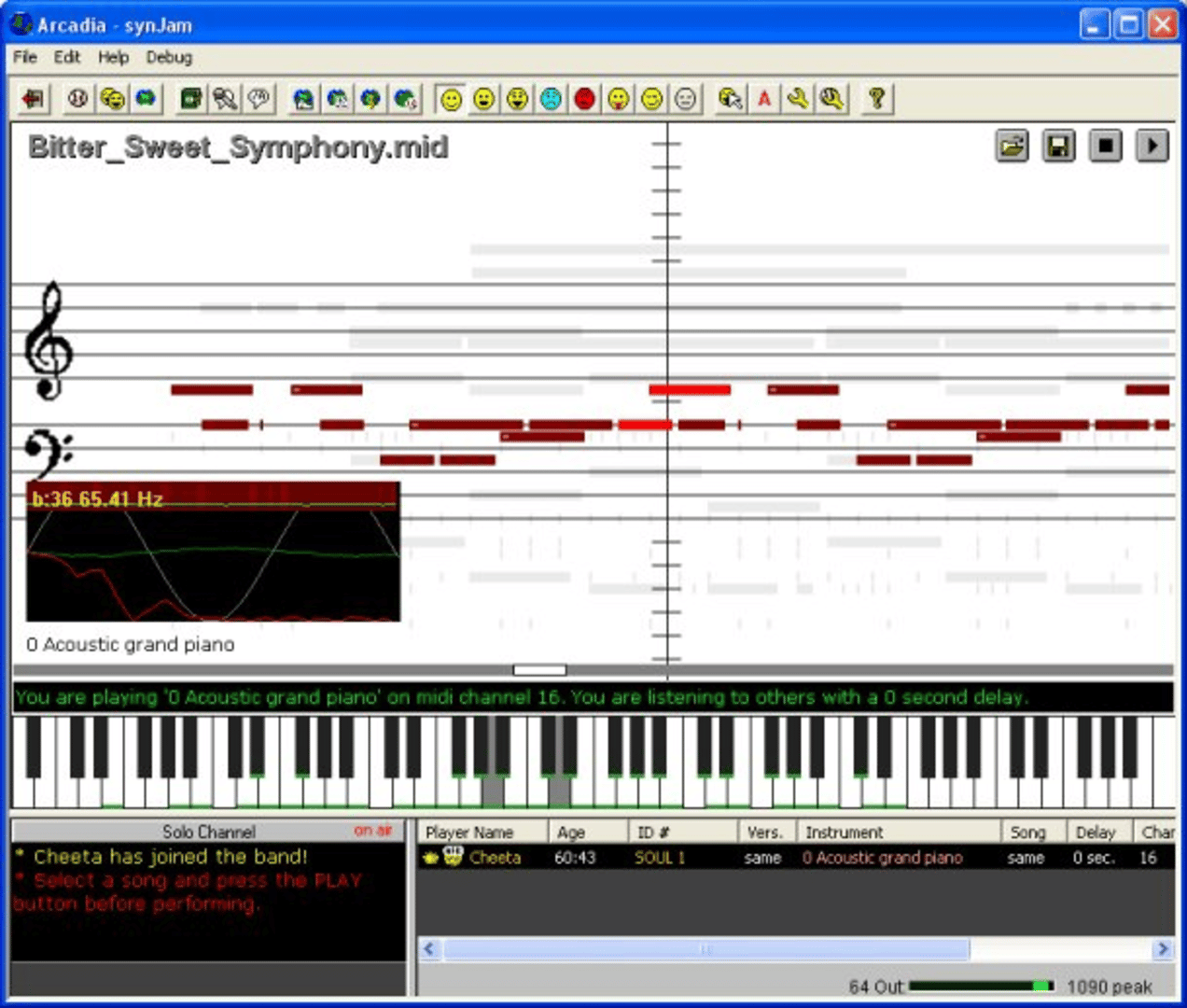
Task: Open a song file with folder icon
Action: click(1012, 147)
